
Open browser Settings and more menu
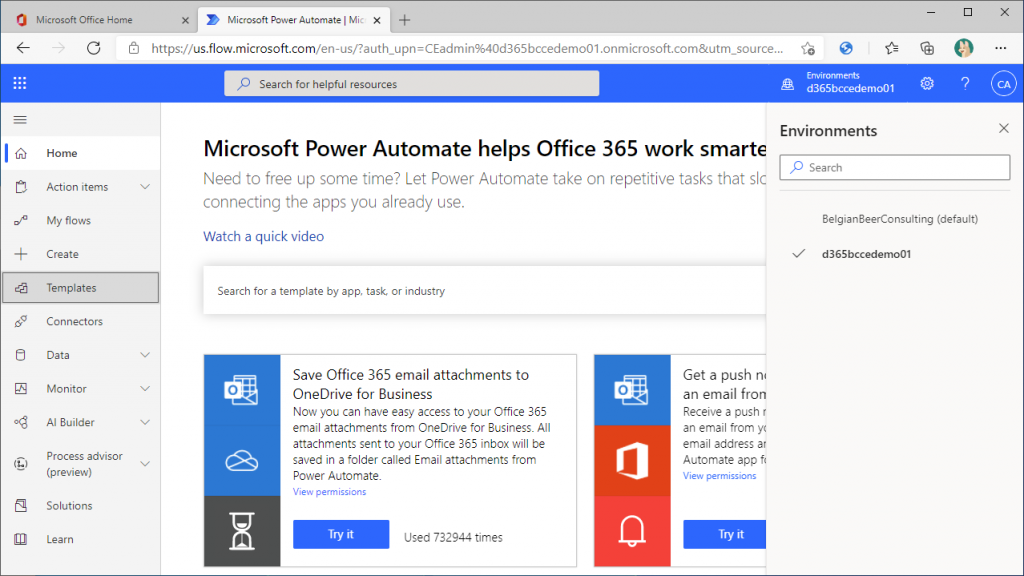(1000, 48)
